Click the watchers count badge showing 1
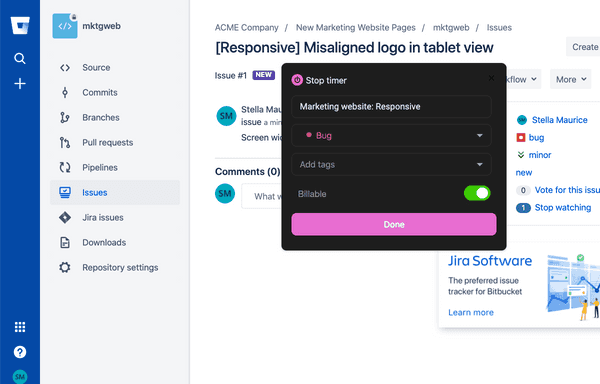 tap(523, 208)
